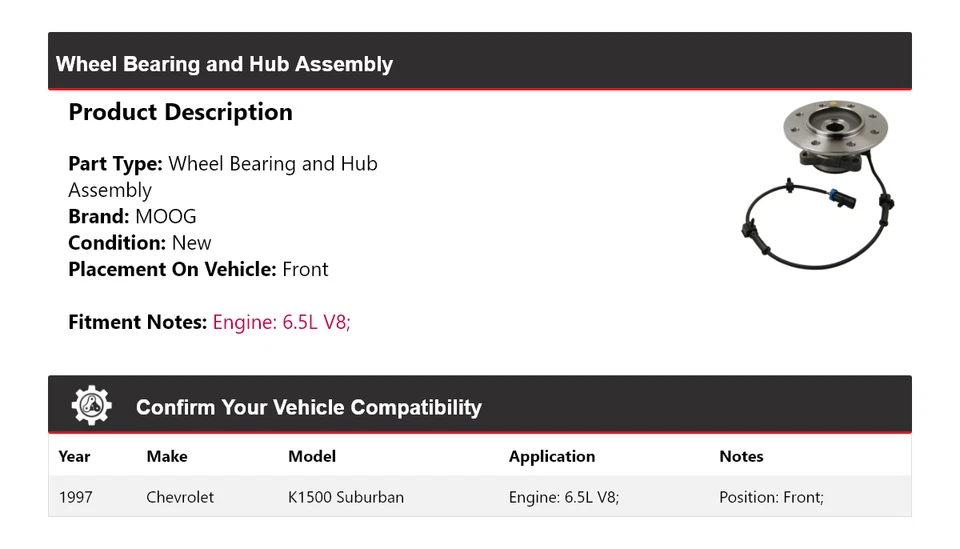Click the Confirm Your Vehicle Compatibility title

pos(308,408)
